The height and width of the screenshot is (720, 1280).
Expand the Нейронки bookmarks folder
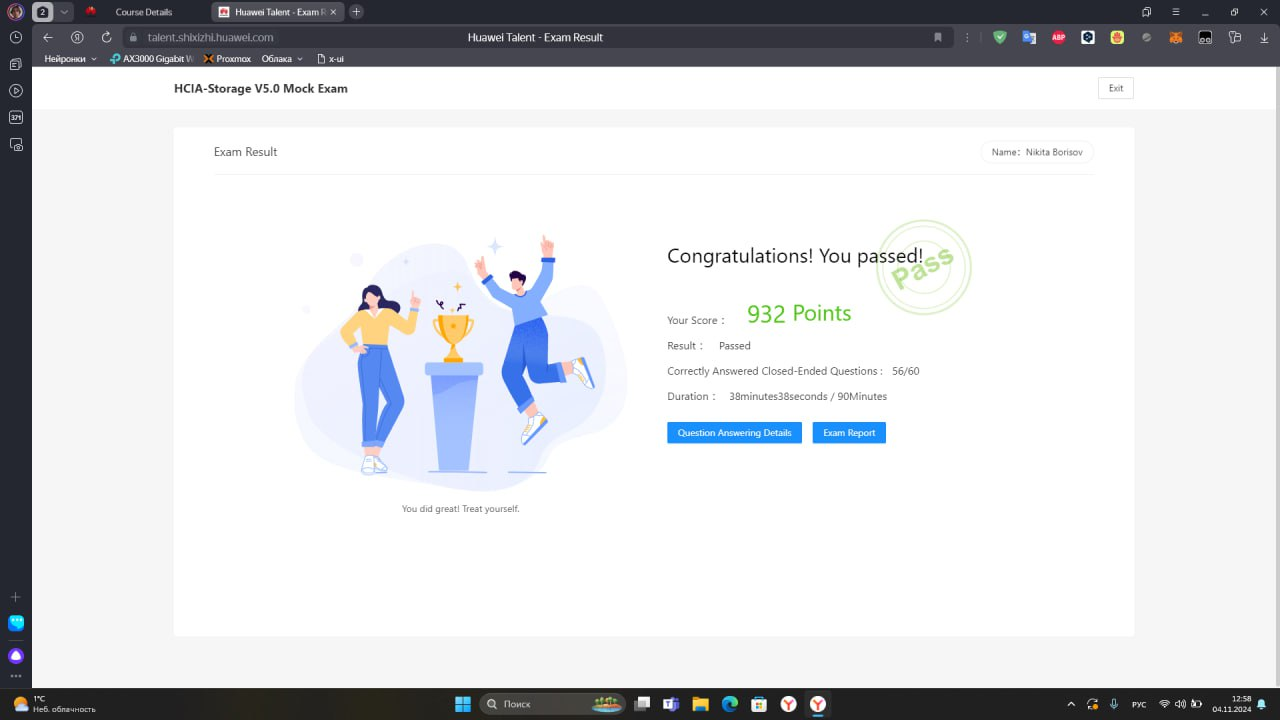tap(70, 59)
